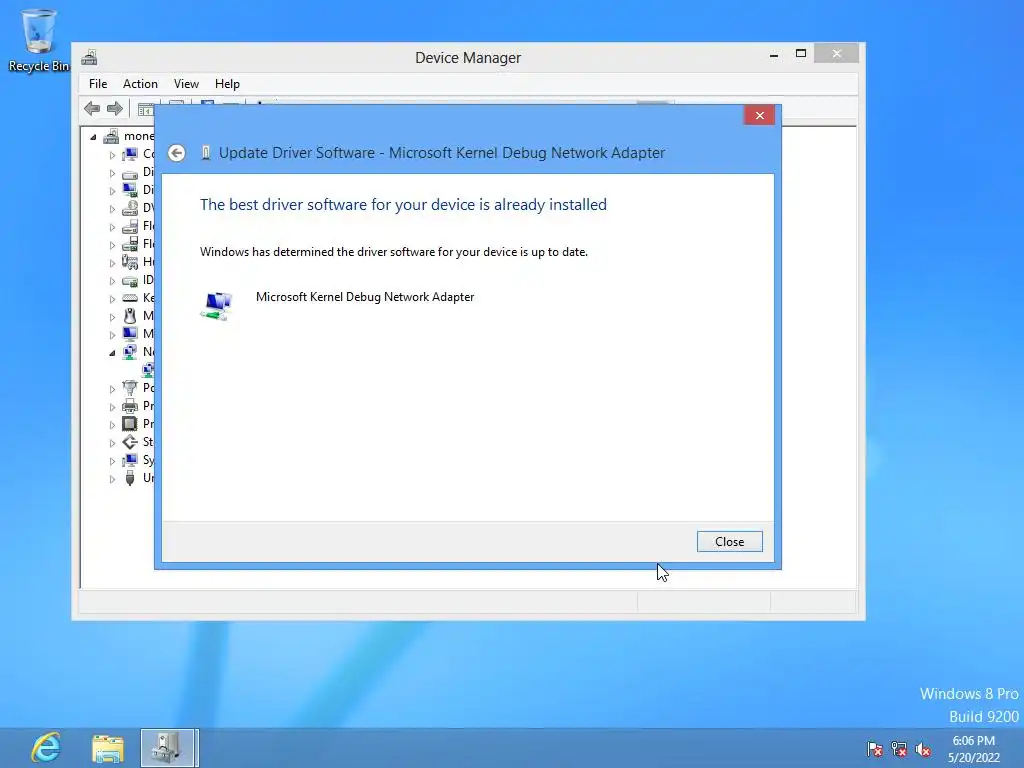Viewport: 1024px width, 768px height.
Task: Click the 'best driver software already installed' heading
Action: click(403, 204)
